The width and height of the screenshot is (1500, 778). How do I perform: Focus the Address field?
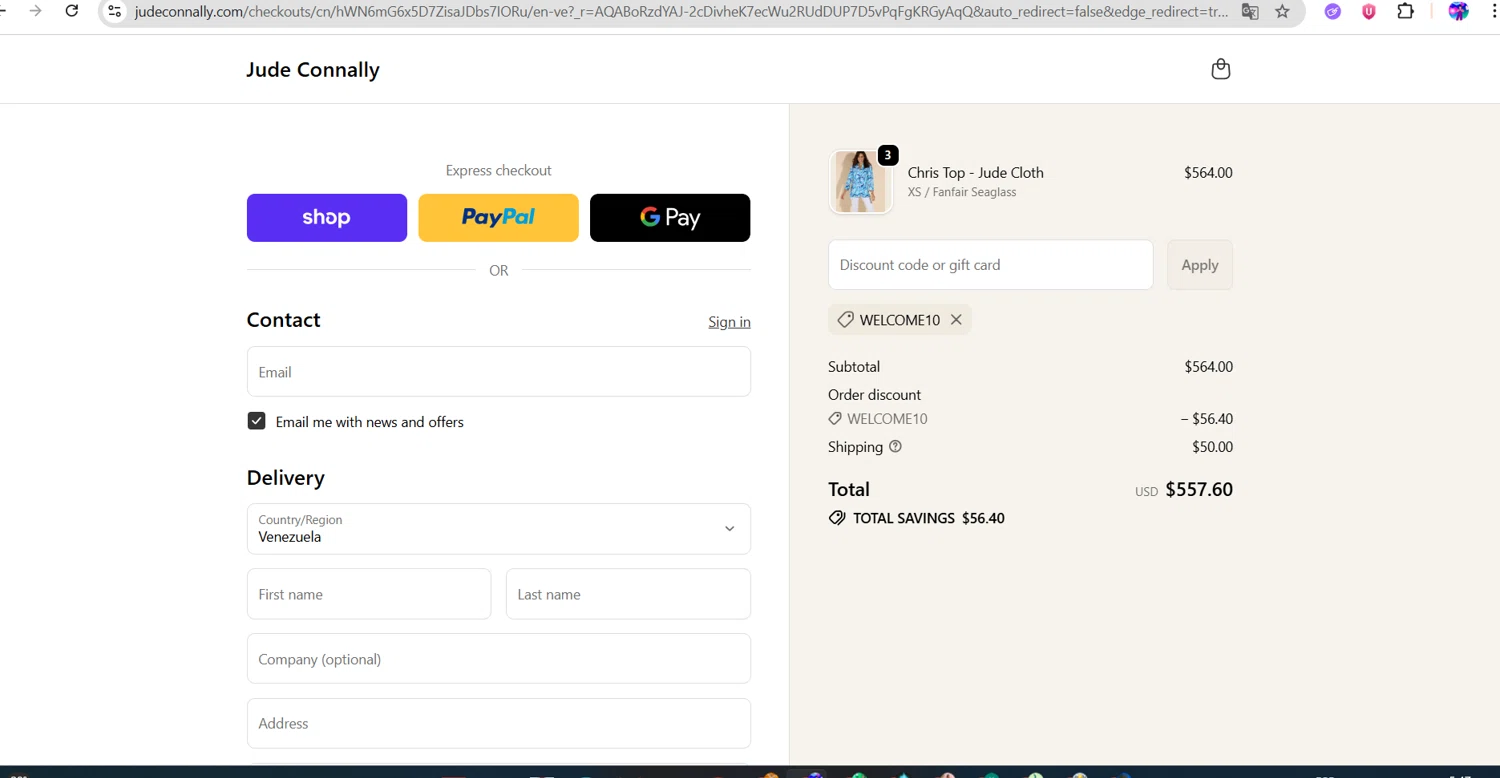(499, 723)
